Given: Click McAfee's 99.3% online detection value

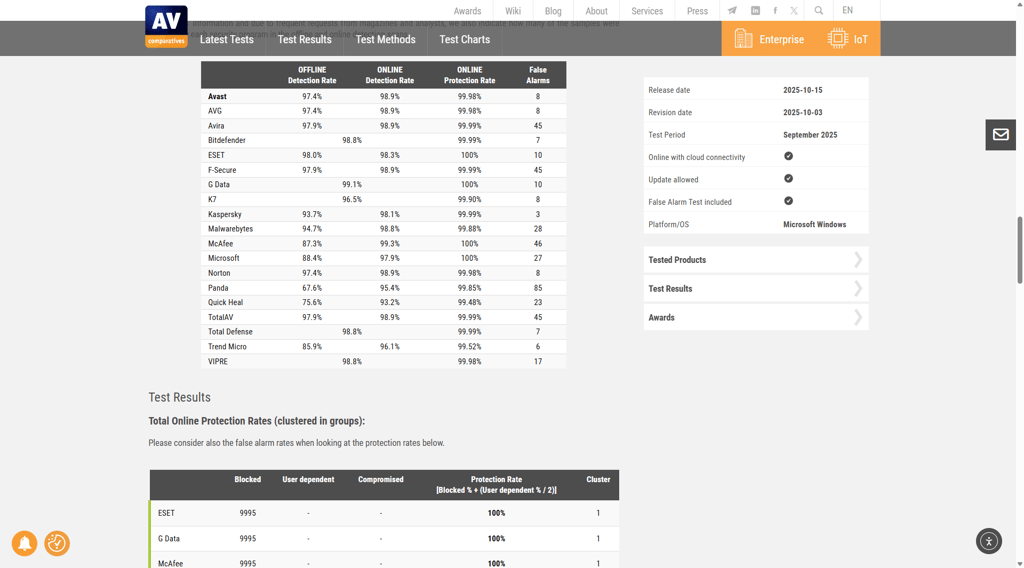Looking at the screenshot, I should coord(390,244).
